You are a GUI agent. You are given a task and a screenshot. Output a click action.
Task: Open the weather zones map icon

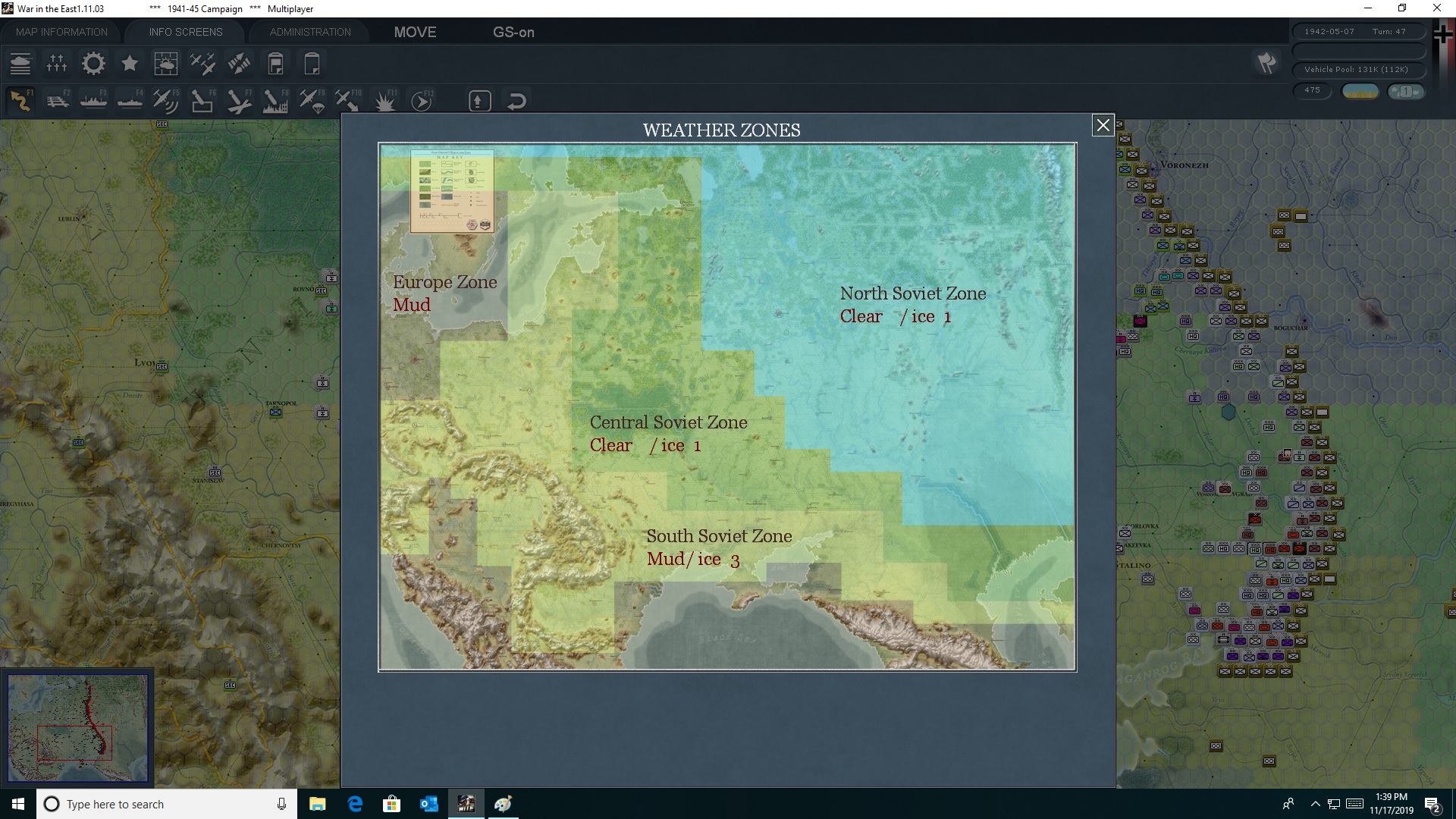[x=165, y=63]
